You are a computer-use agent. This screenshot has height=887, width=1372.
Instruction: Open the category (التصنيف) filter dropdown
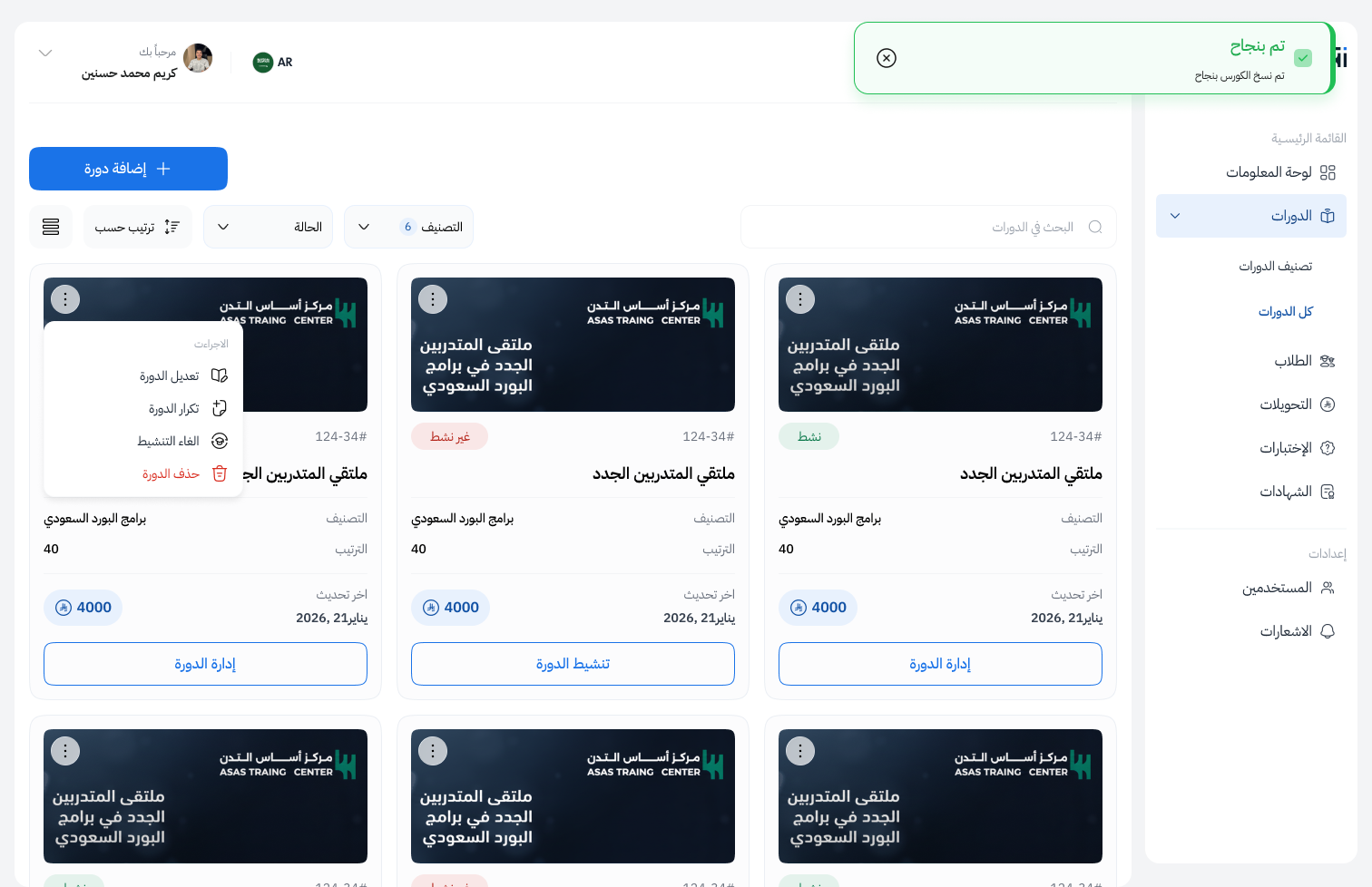[408, 227]
